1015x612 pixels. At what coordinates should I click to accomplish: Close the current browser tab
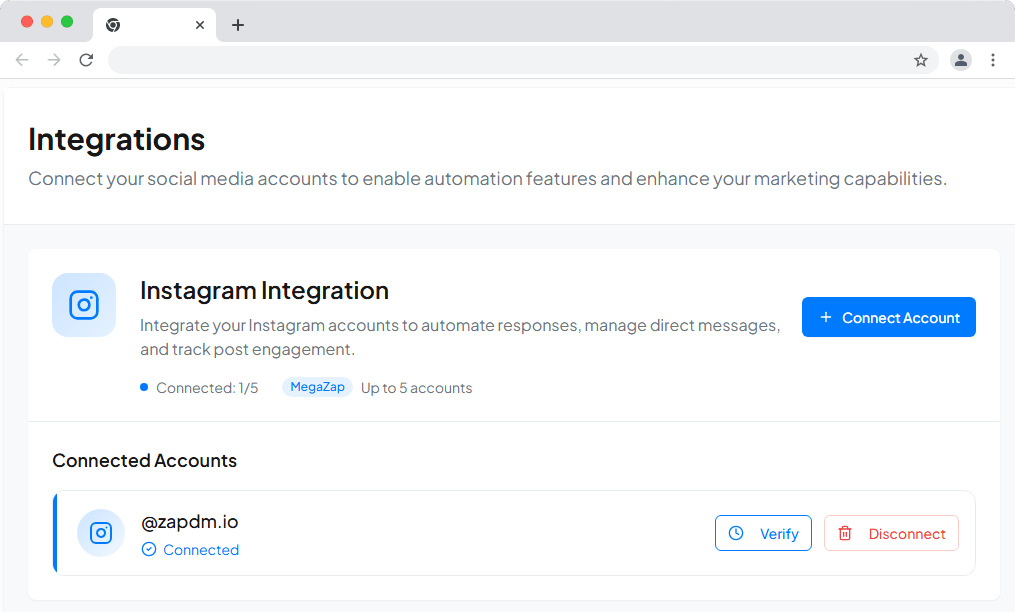click(x=200, y=25)
